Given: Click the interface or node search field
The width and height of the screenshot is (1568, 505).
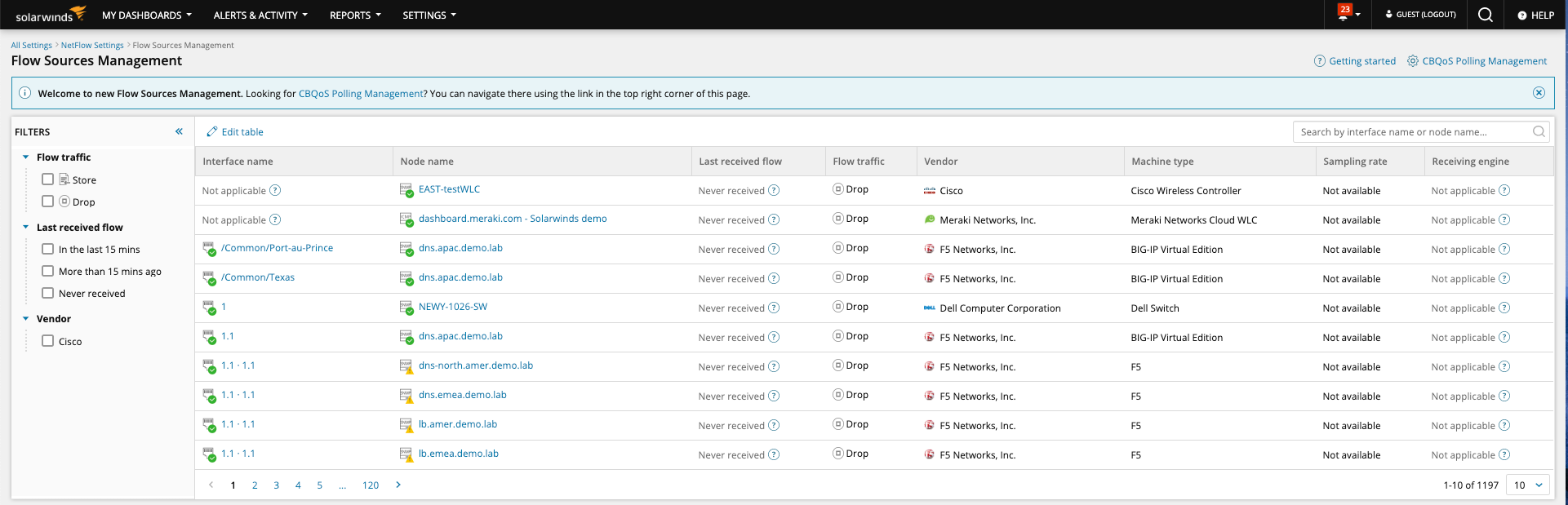Looking at the screenshot, I should 1412,131.
